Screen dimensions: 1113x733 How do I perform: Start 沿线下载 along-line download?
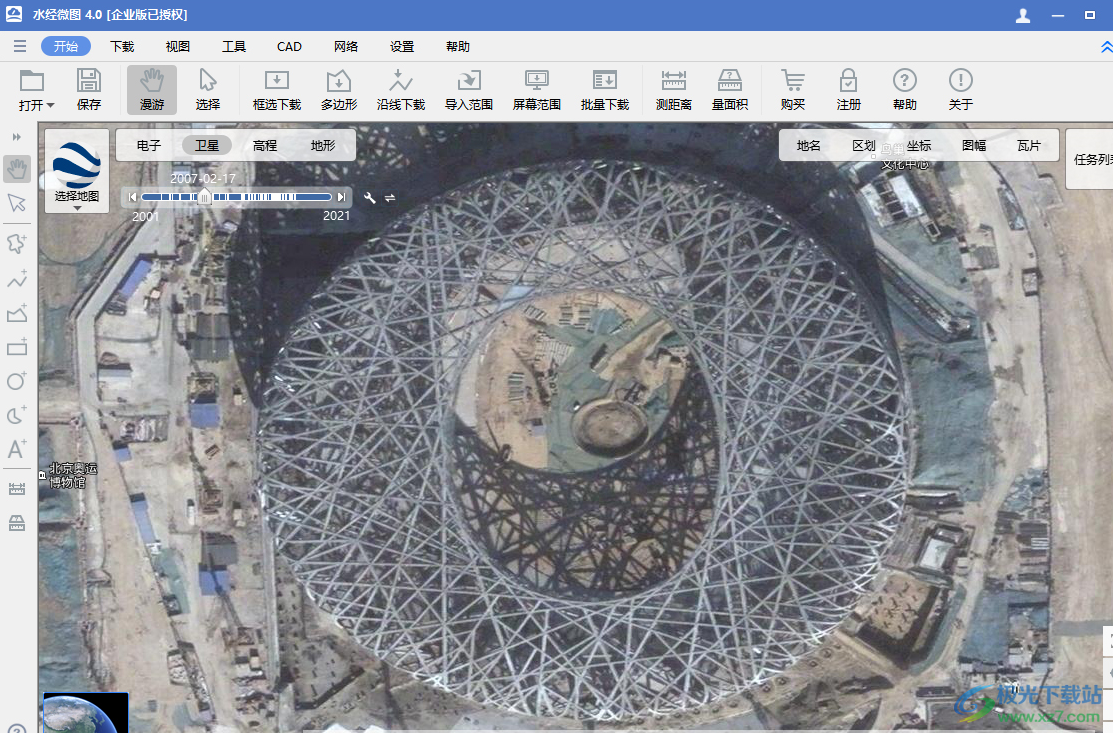(x=400, y=89)
